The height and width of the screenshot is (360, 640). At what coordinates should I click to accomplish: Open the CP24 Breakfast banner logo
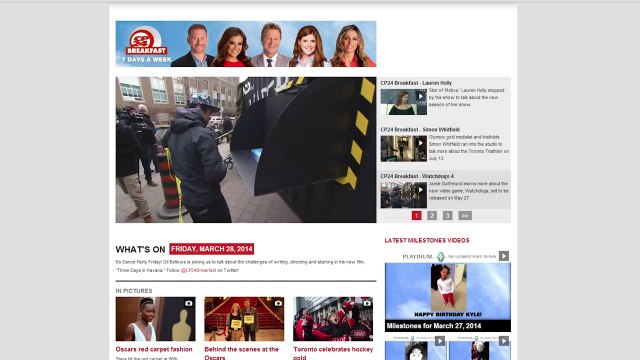(146, 43)
